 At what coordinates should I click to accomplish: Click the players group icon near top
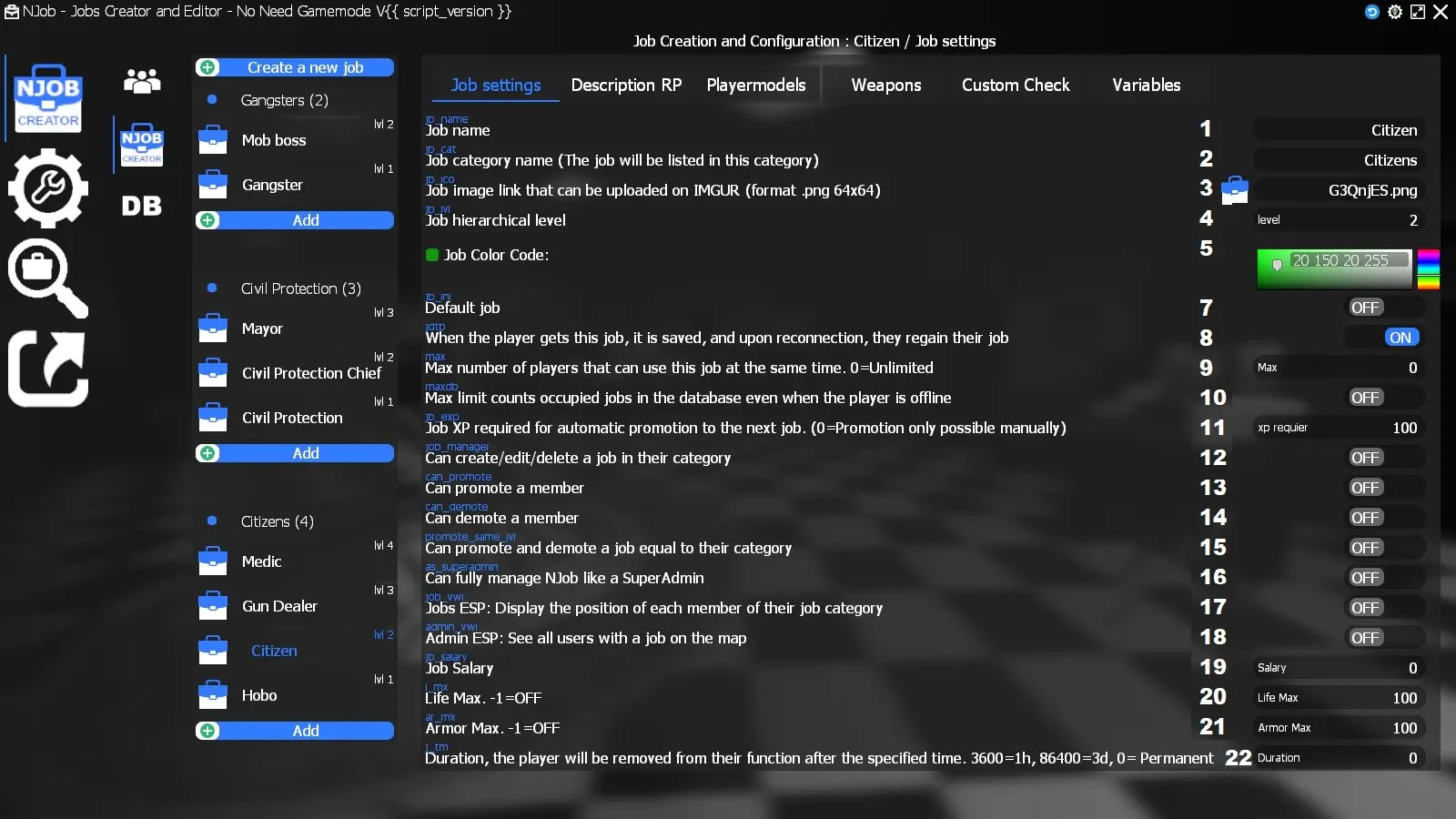(x=141, y=82)
